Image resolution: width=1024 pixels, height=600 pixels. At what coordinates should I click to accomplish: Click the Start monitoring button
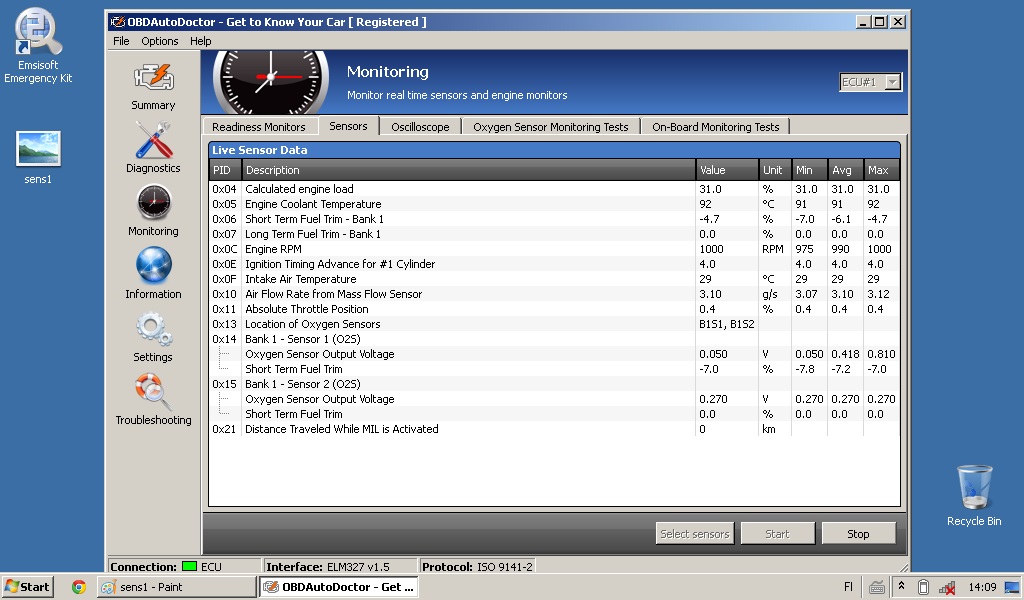coord(777,533)
